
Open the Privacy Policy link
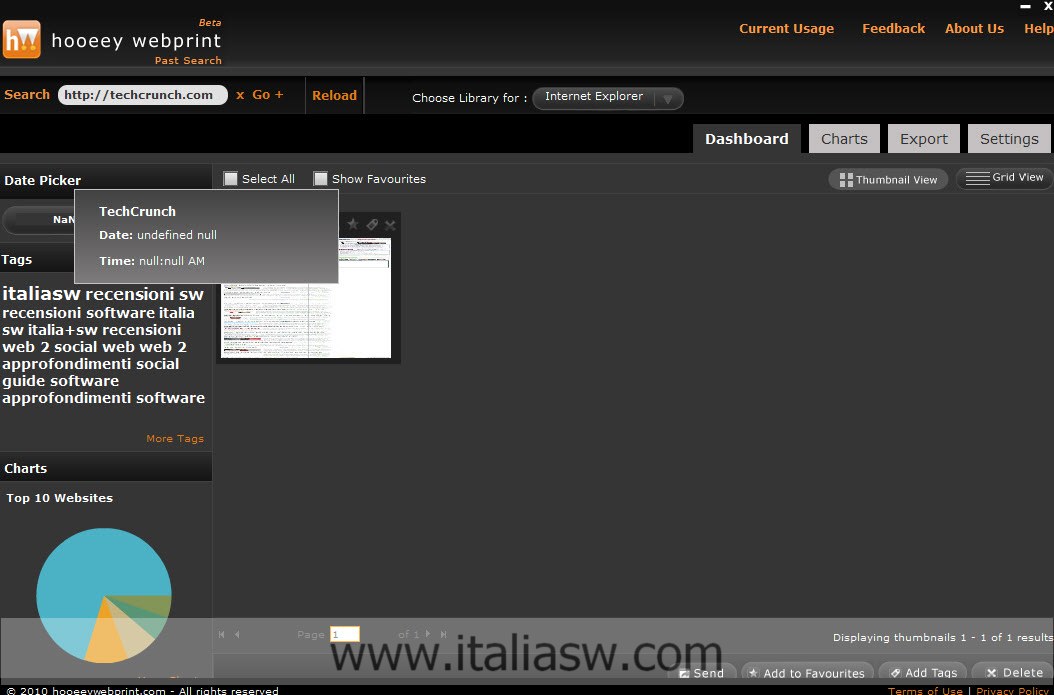tap(1014, 690)
